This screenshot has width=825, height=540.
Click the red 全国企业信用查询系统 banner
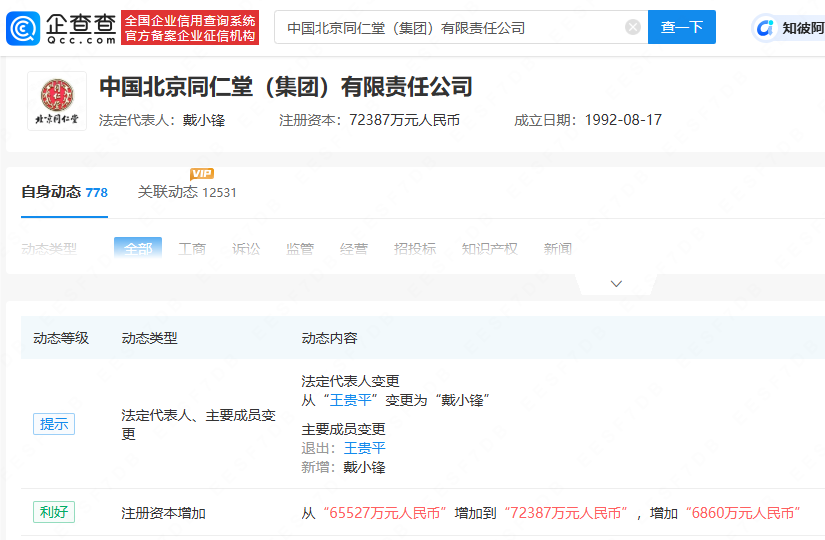190,28
